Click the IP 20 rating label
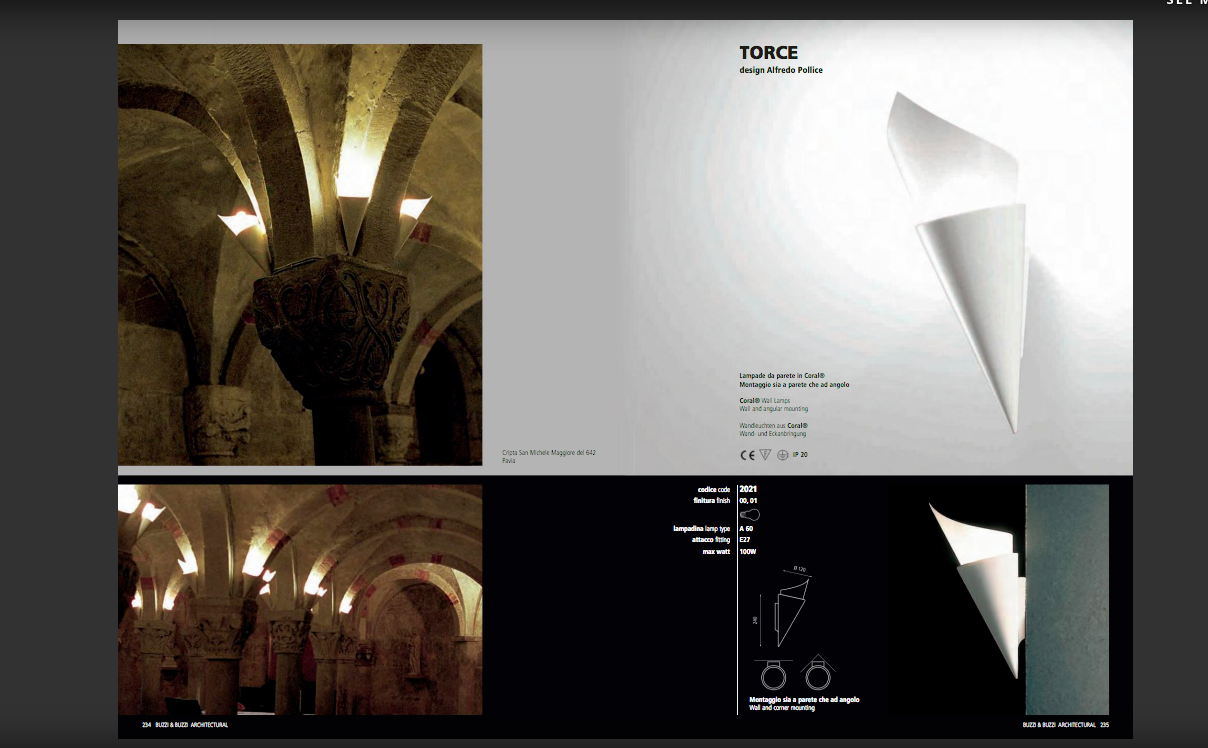 (800, 455)
